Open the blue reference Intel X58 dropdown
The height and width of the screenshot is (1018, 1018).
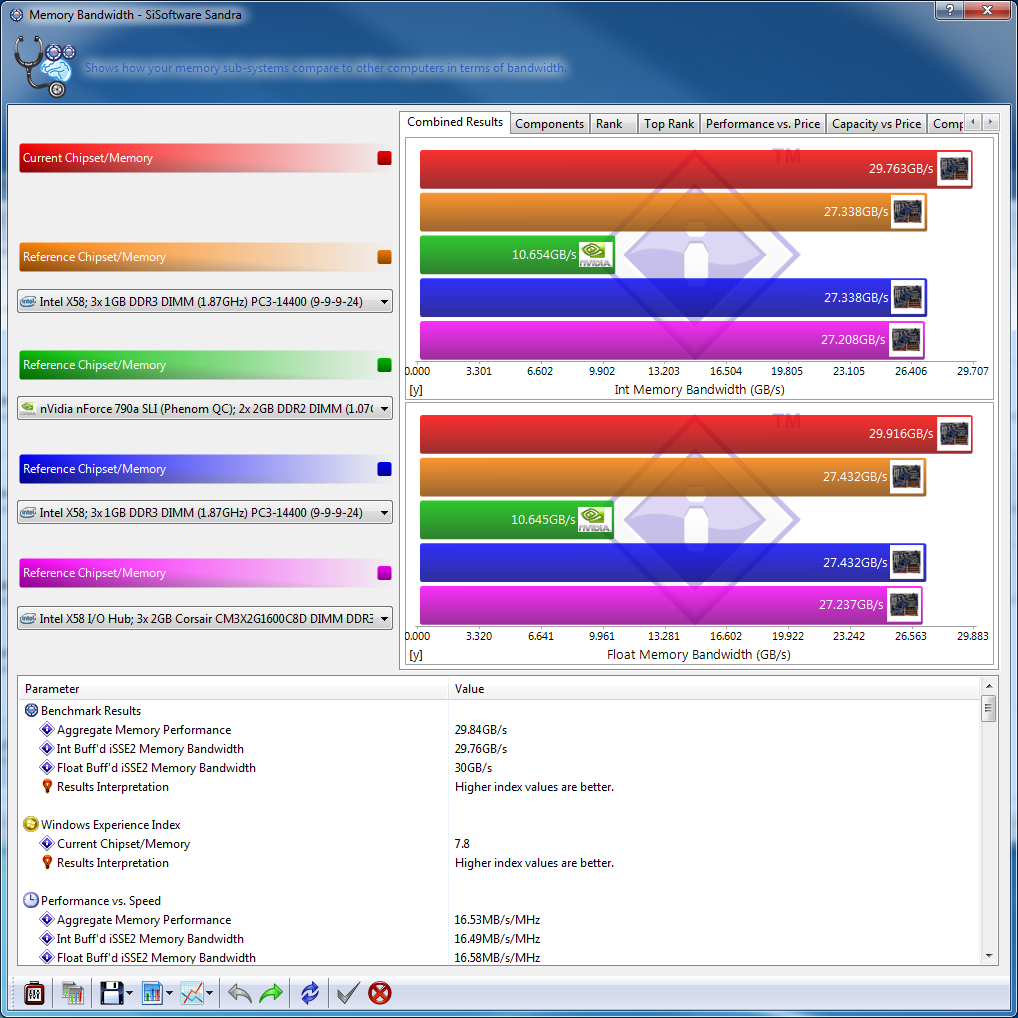coord(205,512)
